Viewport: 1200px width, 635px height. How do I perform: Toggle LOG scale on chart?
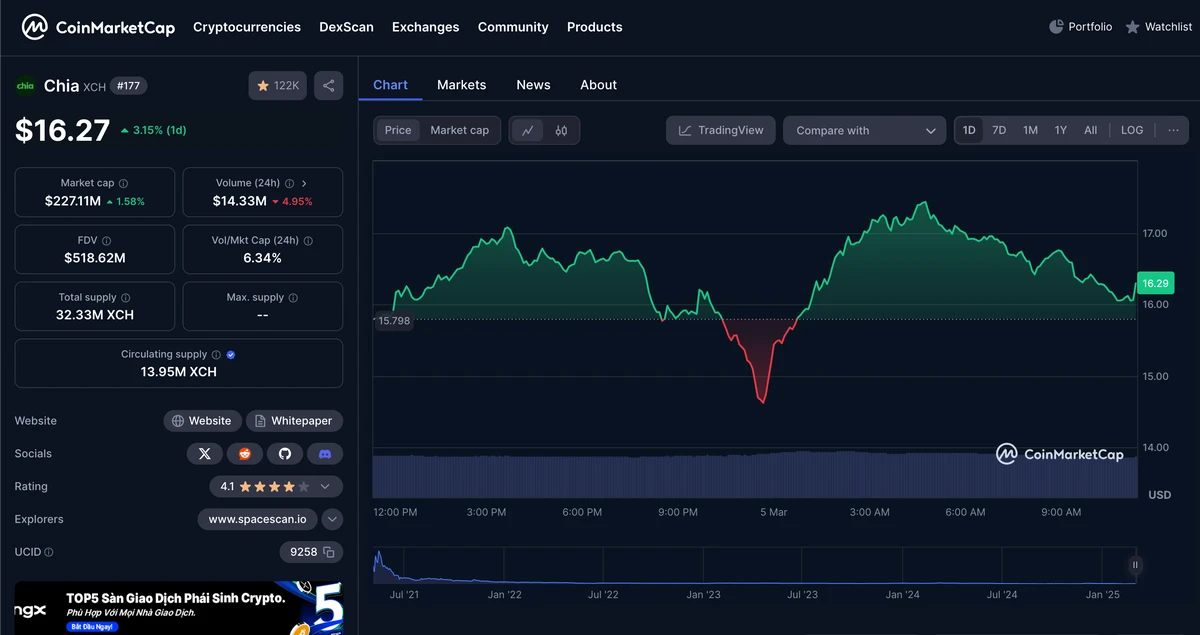[1132, 130]
